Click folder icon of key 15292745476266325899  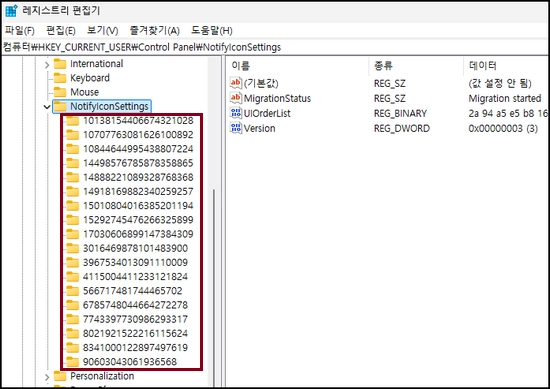click(x=73, y=220)
